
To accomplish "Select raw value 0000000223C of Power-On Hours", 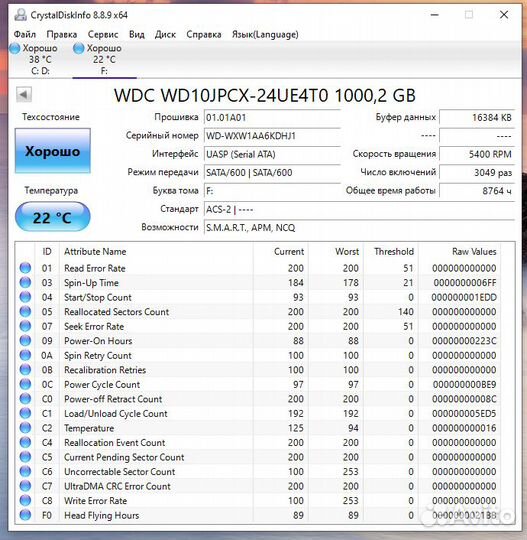I will [x=464, y=341].
